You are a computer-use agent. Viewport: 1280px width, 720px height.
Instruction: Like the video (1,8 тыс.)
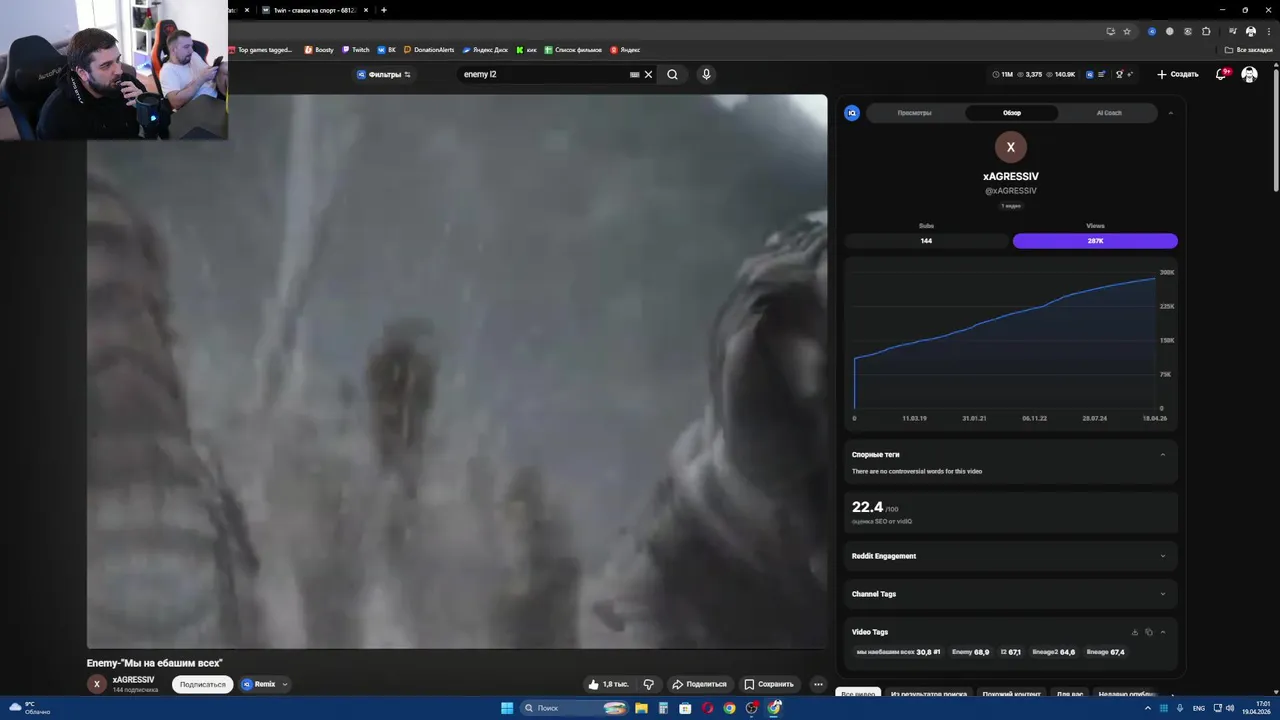click(x=608, y=684)
